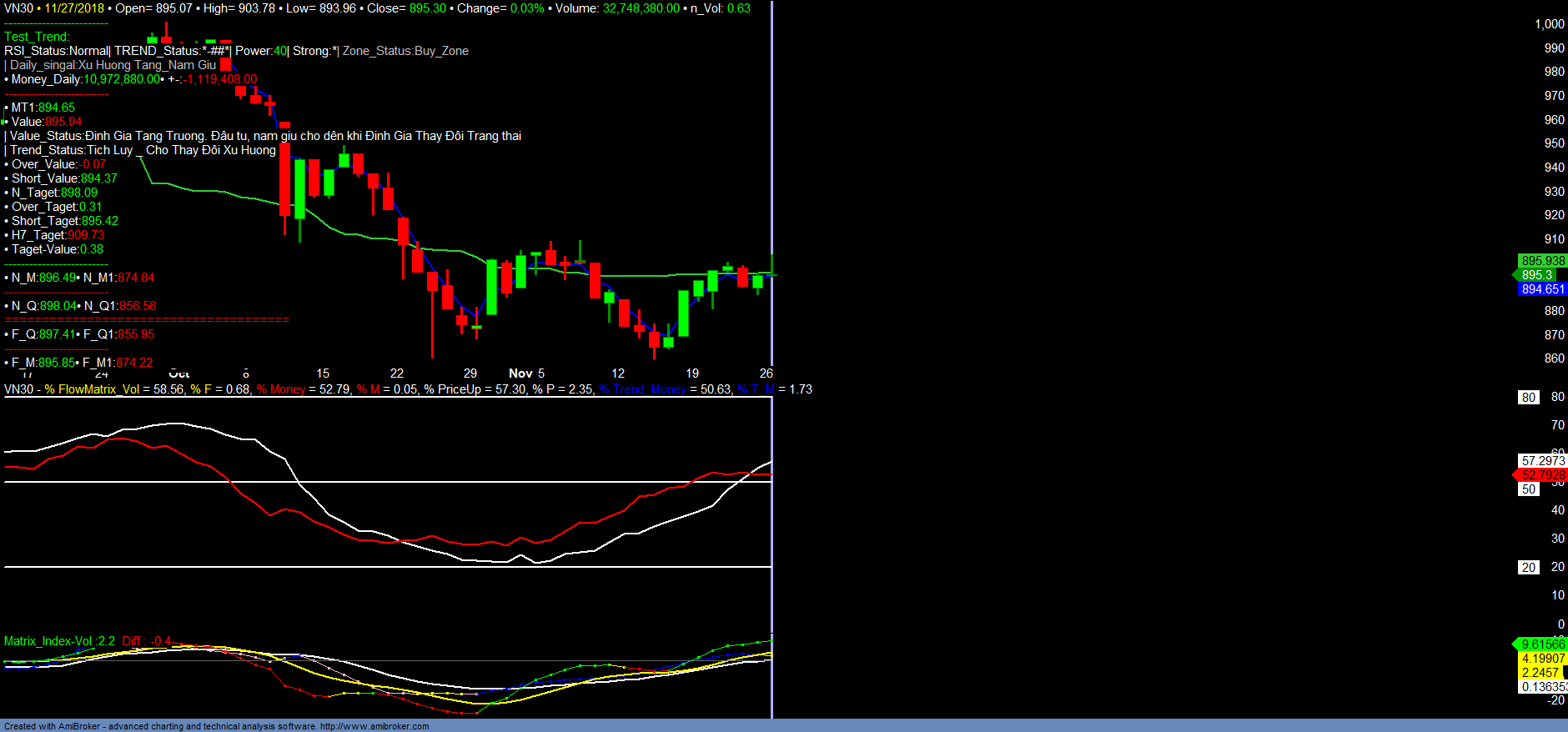Click red square beside Daily_singal text

226,65
